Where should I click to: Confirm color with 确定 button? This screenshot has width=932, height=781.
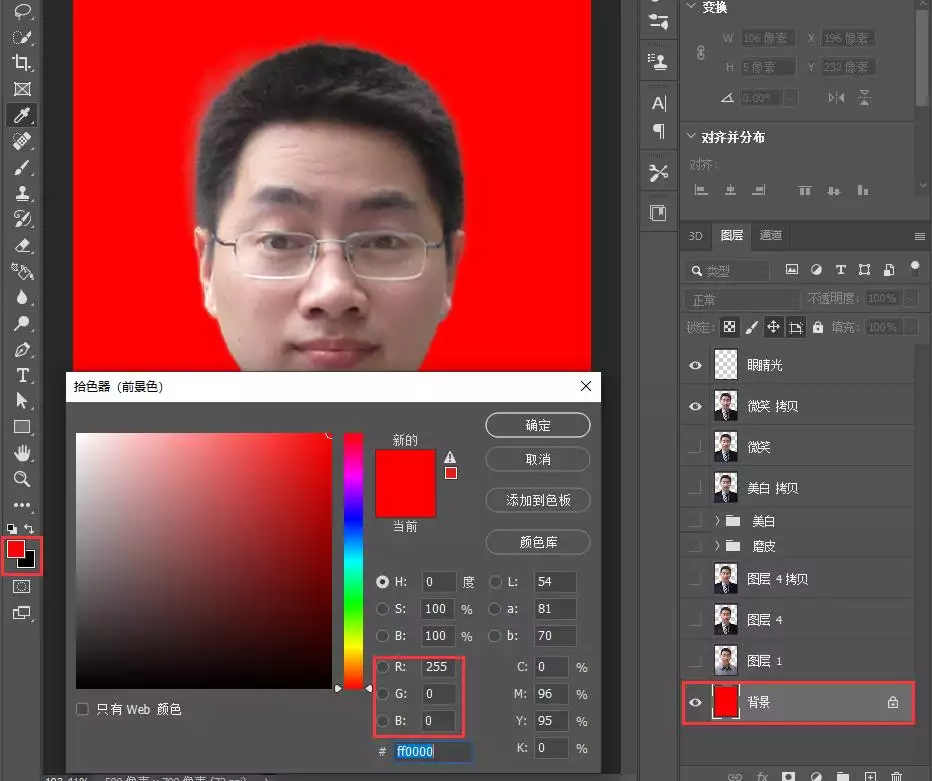tap(538, 425)
